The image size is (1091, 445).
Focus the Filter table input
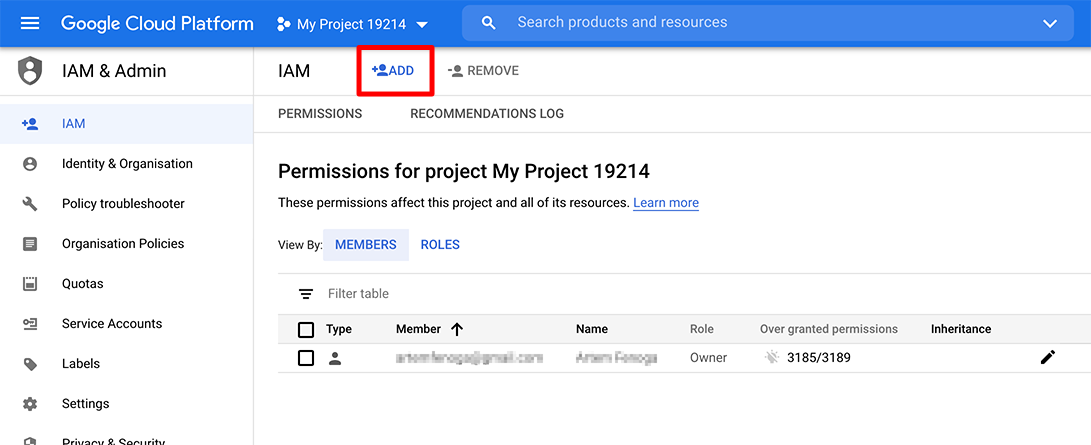pyautogui.click(x=358, y=294)
